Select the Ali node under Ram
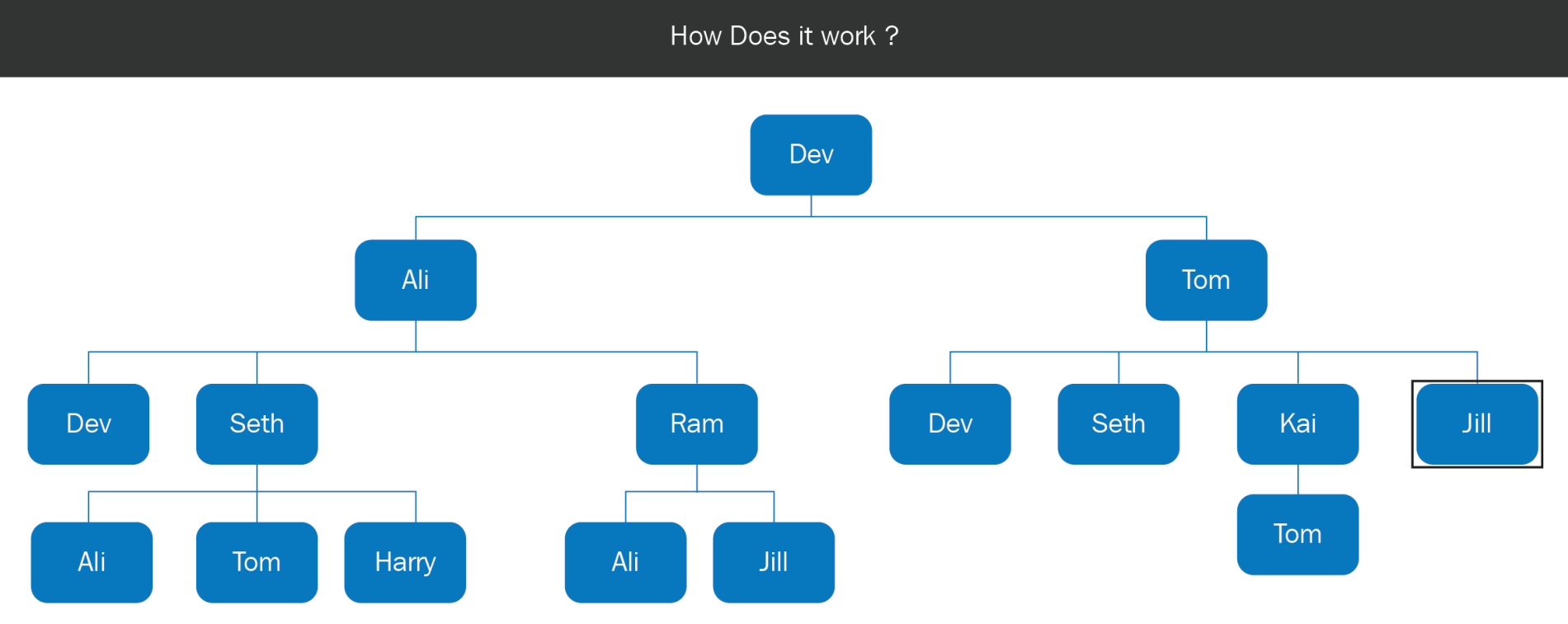1568x624 pixels. (625, 563)
